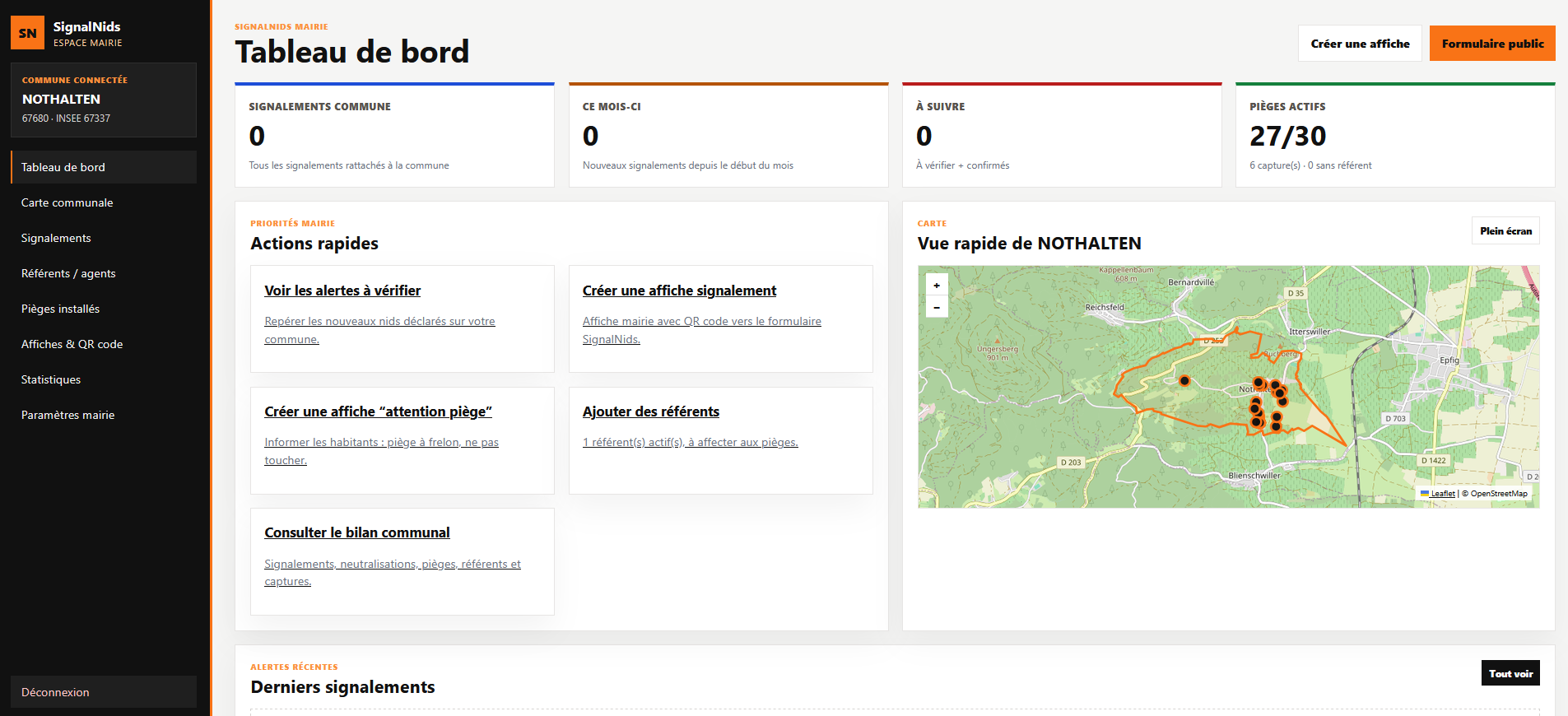The image size is (1568, 716).
Task: Click the Itterswiller label on the map
Action: tap(1310, 332)
